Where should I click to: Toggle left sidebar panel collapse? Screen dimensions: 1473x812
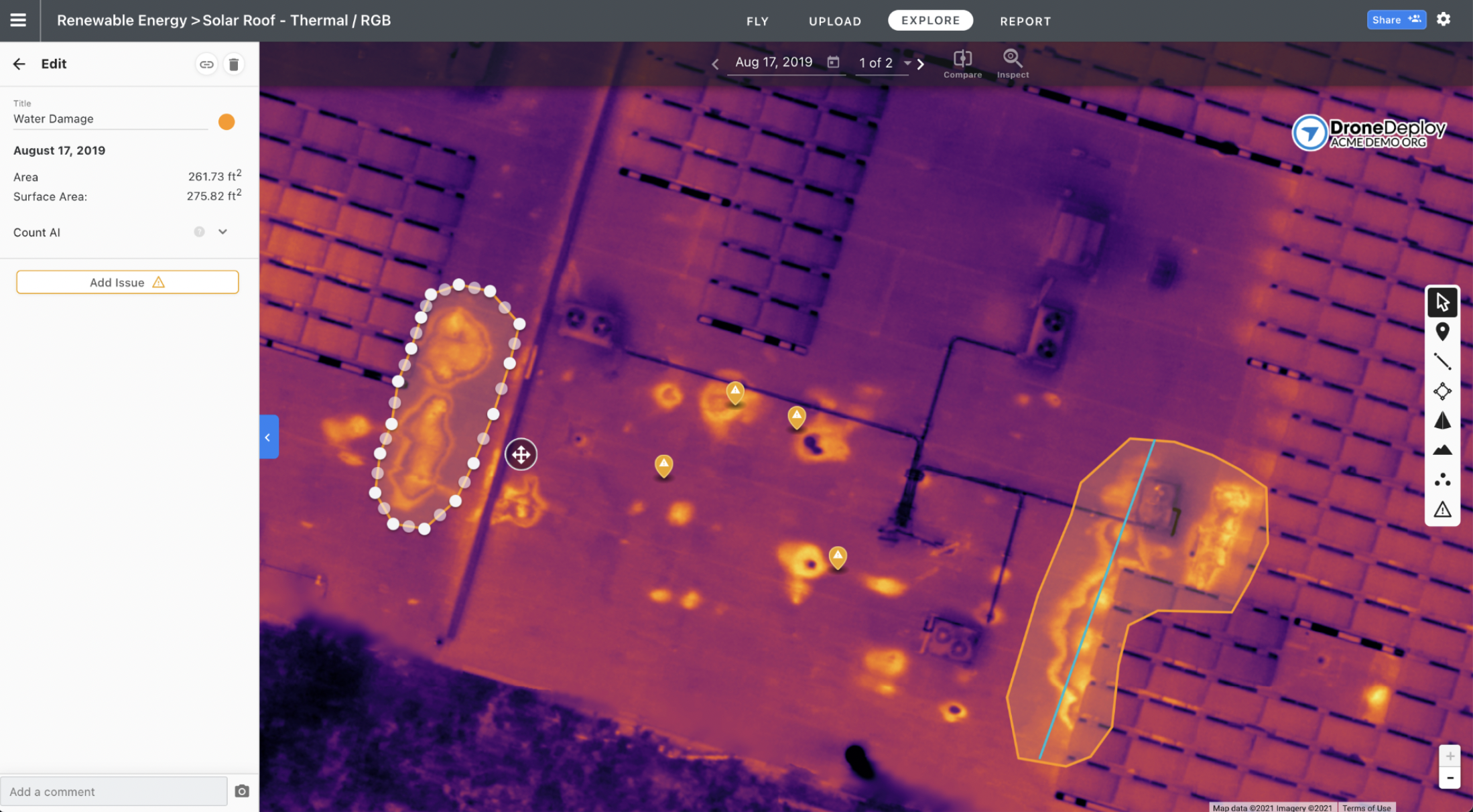(267, 436)
